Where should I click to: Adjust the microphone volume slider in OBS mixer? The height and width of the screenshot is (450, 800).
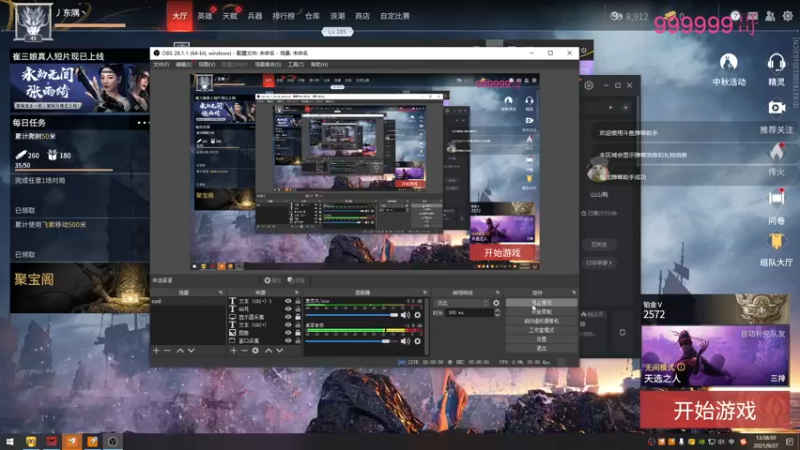coord(352,315)
